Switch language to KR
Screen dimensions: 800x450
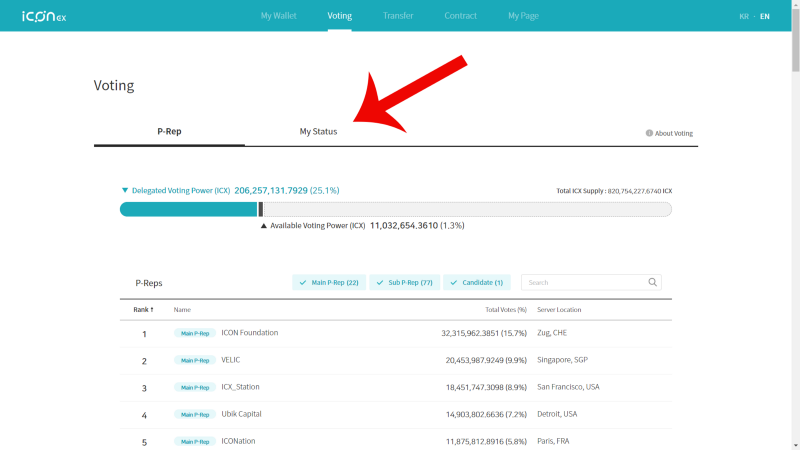pos(744,16)
